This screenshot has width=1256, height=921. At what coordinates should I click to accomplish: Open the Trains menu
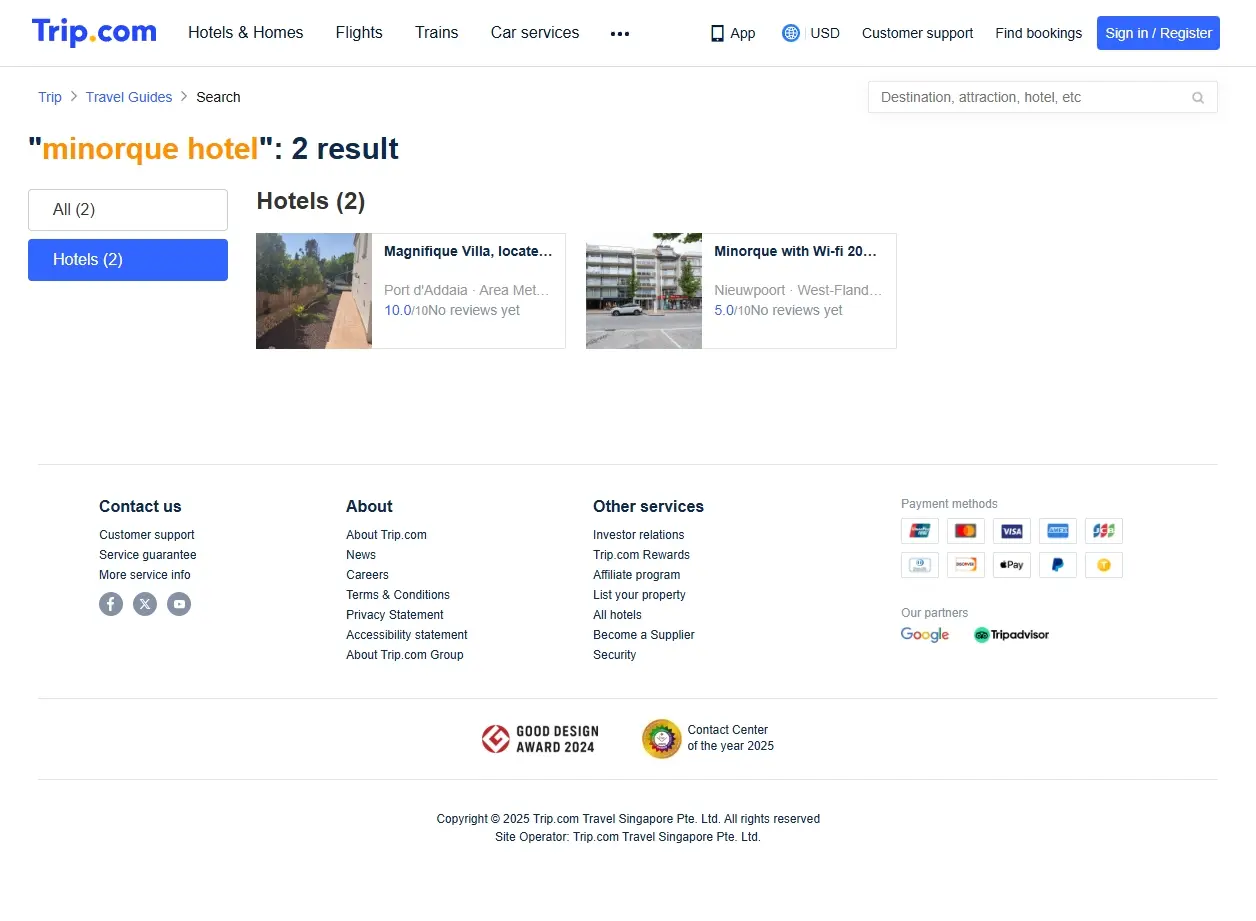coord(437,33)
